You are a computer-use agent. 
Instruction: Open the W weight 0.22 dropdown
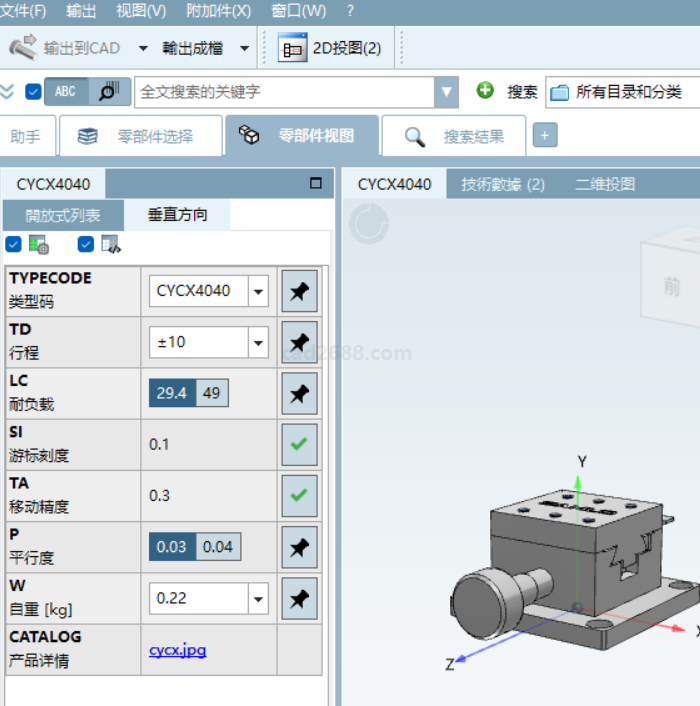(x=259, y=598)
